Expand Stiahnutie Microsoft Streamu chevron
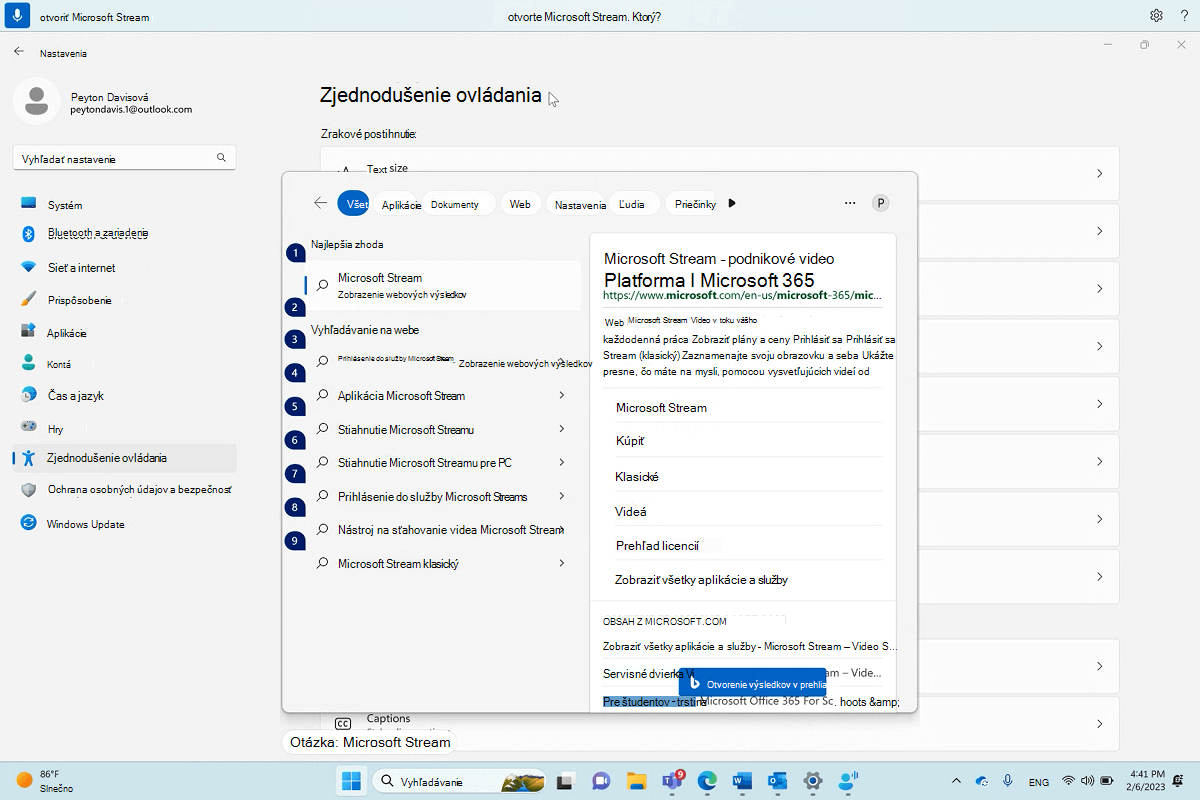This screenshot has width=1200, height=800. [562, 429]
